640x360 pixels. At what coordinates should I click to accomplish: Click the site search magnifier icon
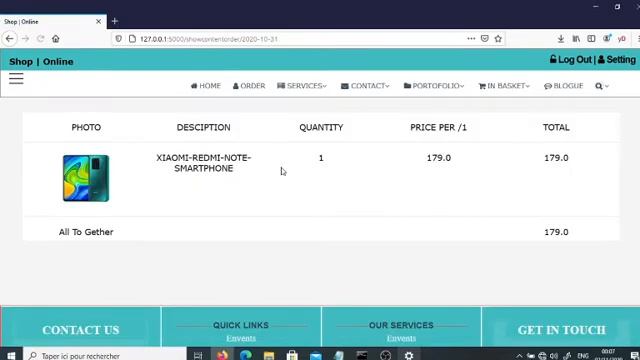599,86
